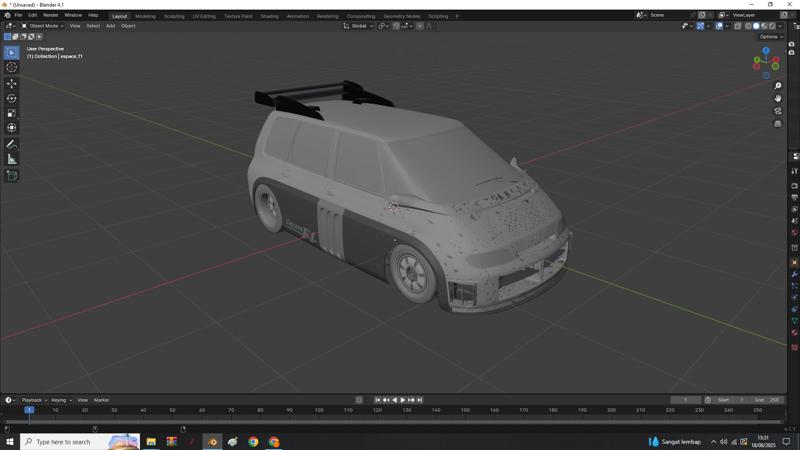Viewport: 800px width, 450px height.
Task: Open the timeline Marker menu
Action: tap(101, 400)
